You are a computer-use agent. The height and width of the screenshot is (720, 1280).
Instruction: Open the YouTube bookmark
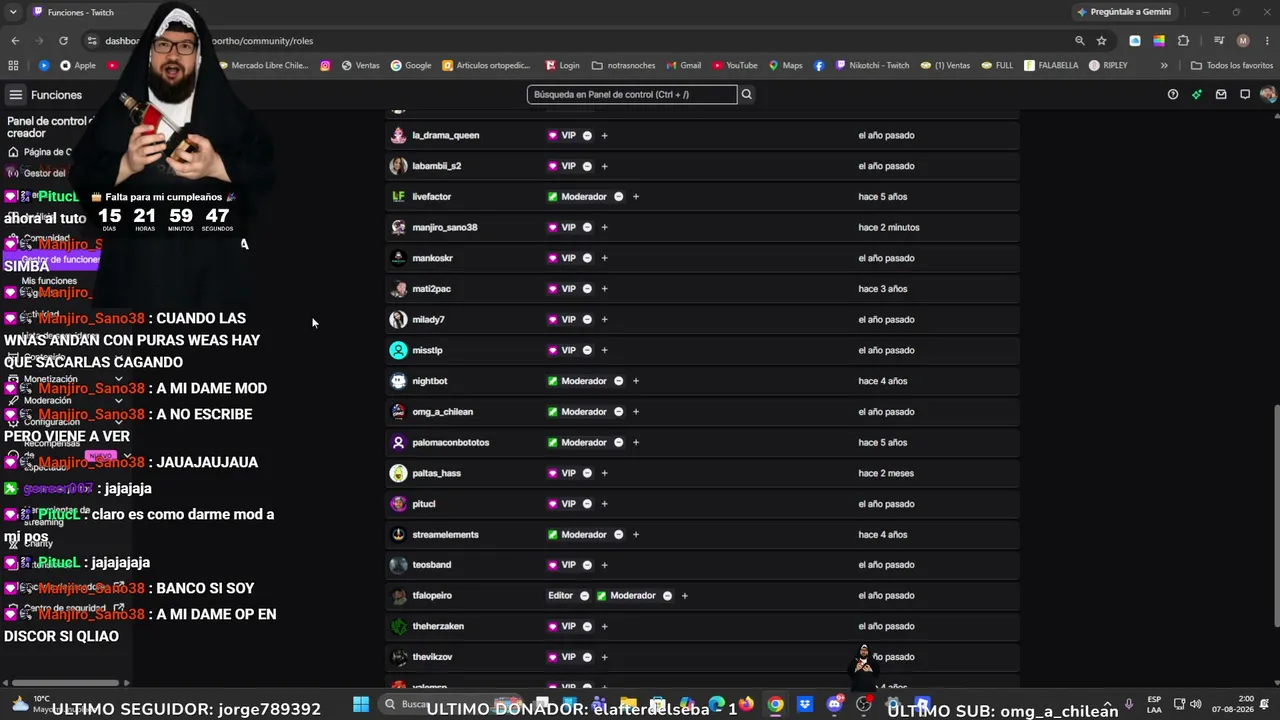(735, 66)
